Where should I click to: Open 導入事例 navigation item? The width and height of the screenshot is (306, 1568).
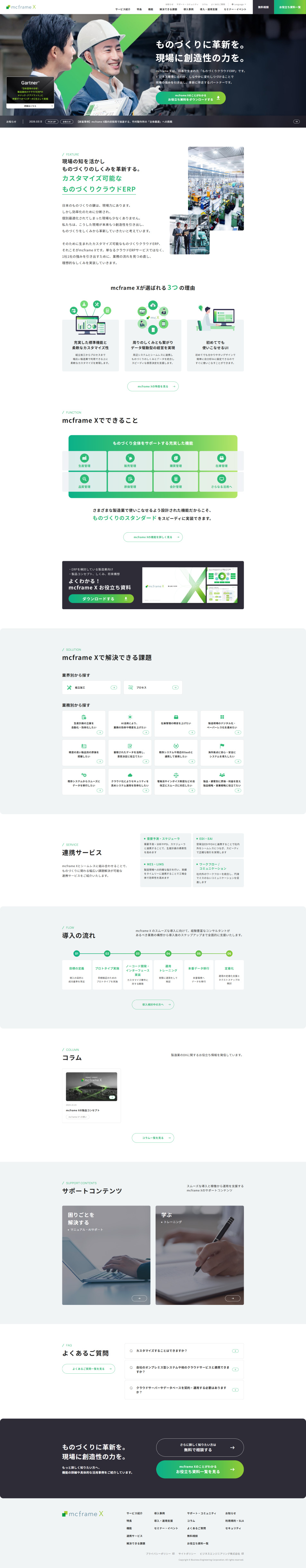click(x=189, y=9)
